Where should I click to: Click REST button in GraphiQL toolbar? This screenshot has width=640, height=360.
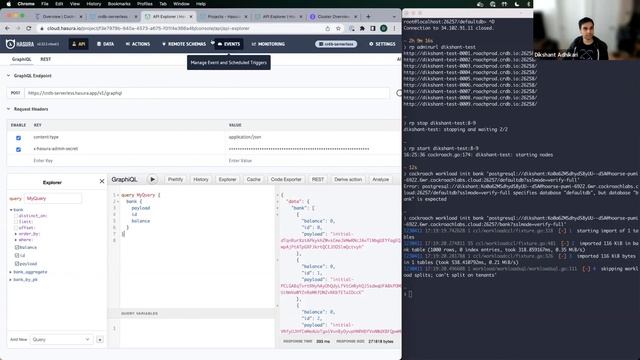(x=318, y=180)
